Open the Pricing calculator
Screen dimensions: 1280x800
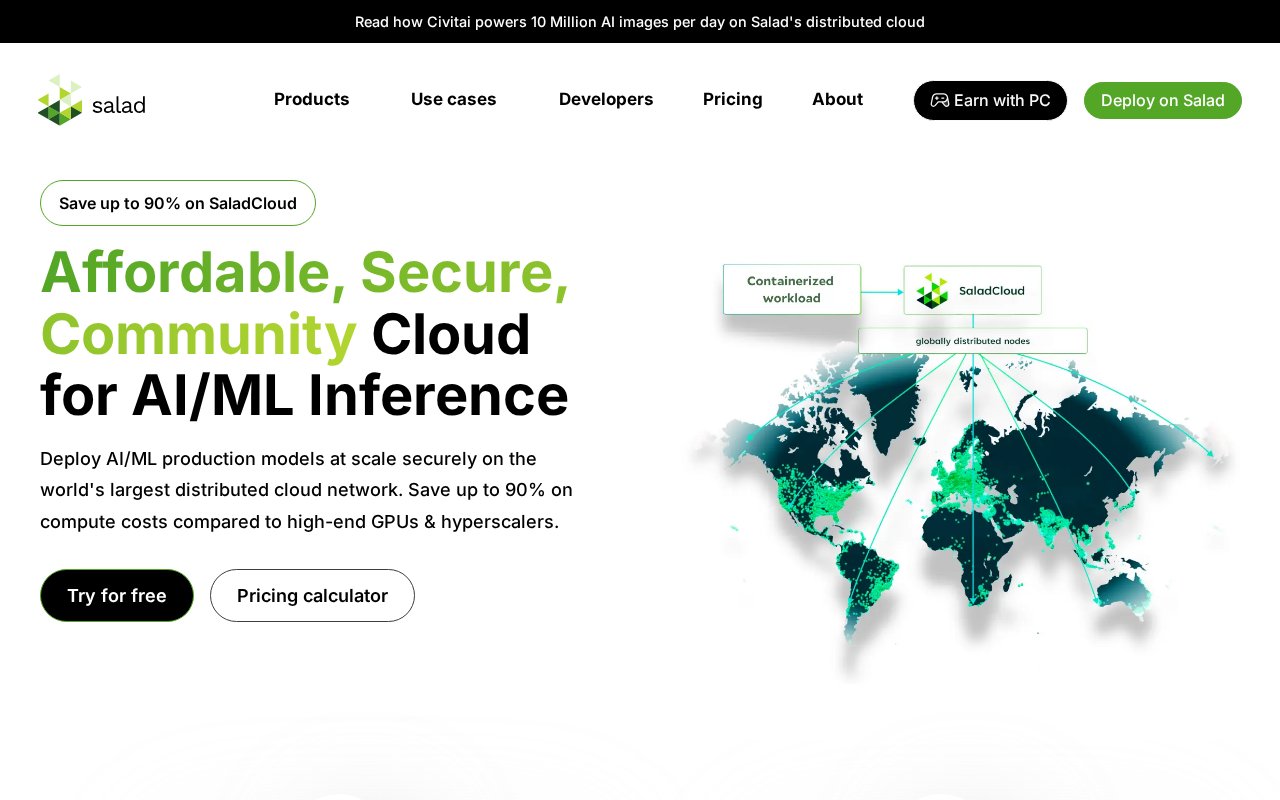(x=312, y=596)
